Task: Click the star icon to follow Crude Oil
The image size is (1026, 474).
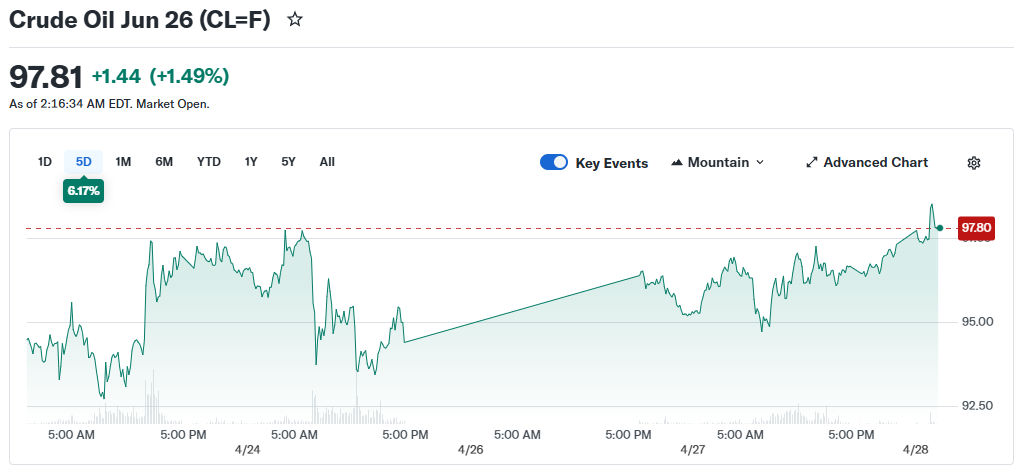Action: [295, 20]
